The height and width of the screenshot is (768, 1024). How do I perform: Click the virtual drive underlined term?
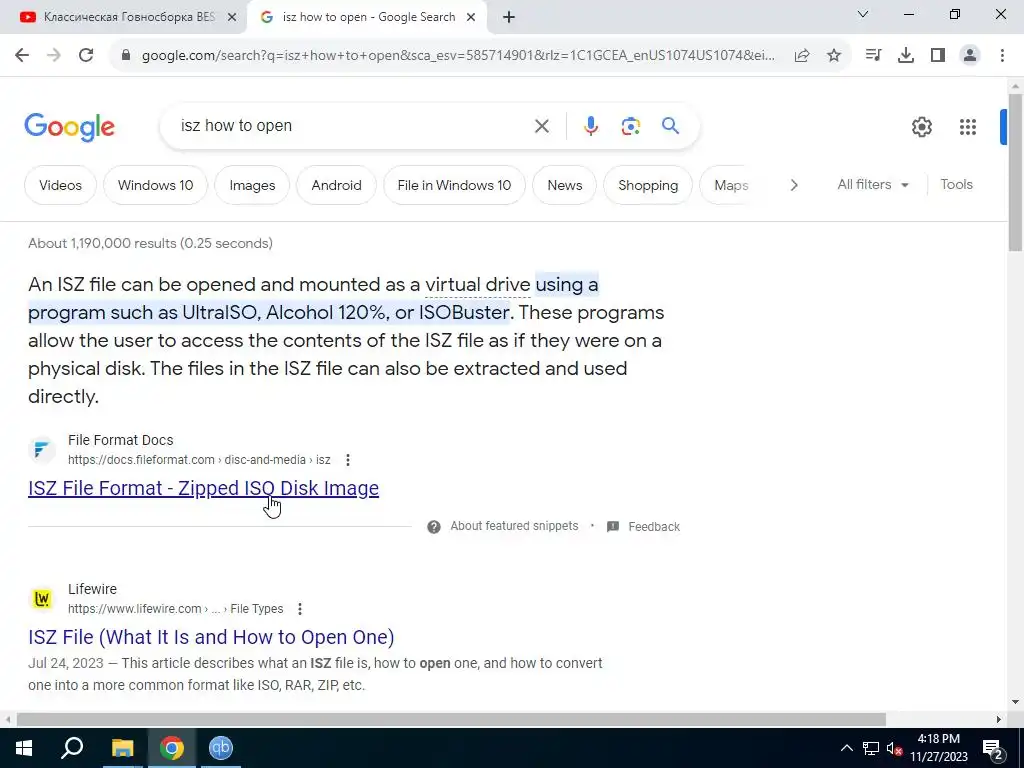pos(477,285)
